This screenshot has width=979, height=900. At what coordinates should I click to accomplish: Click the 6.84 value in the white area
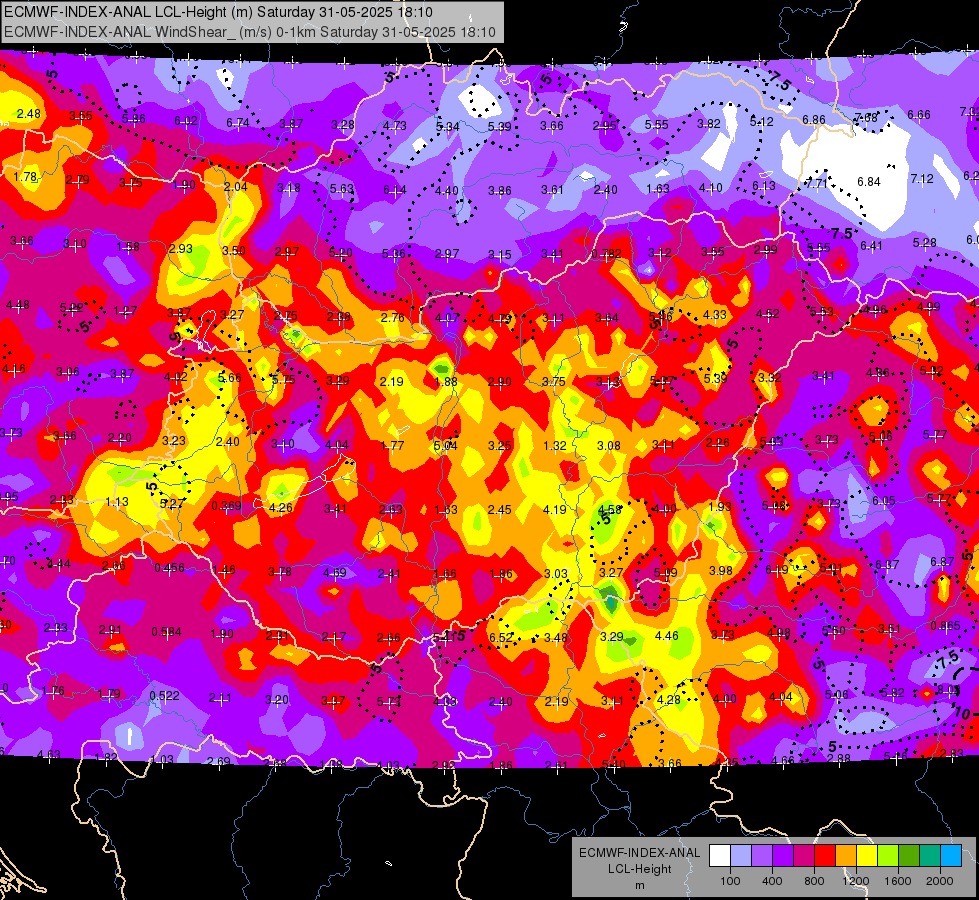[x=868, y=182]
